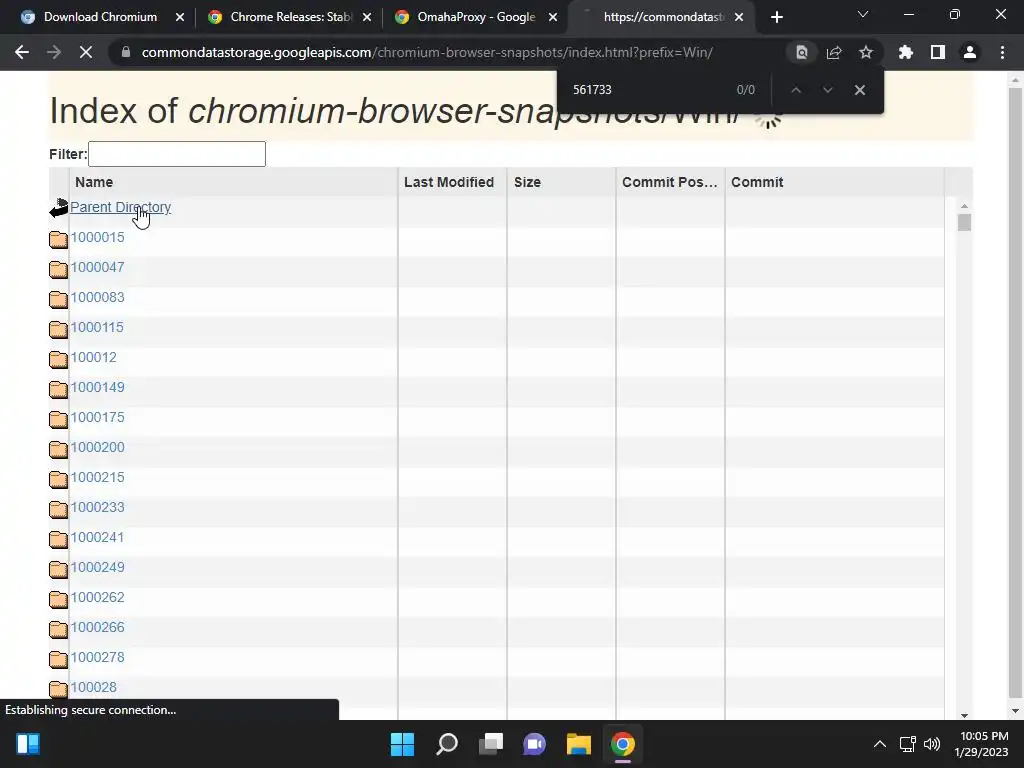Switch to Download Chromium tab
The height and width of the screenshot is (768, 1024).
click(100, 17)
